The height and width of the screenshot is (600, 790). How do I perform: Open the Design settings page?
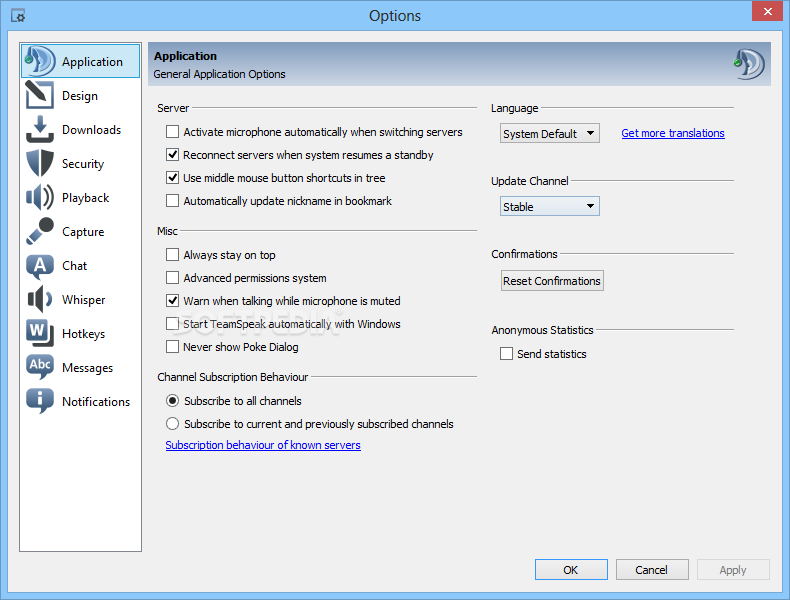(x=80, y=96)
